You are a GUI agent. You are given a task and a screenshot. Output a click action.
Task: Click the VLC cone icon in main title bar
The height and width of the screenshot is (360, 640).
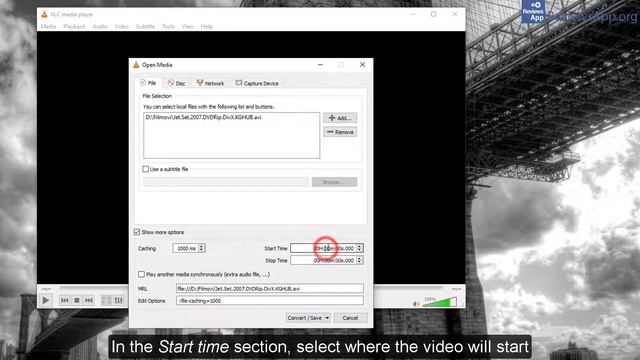[x=44, y=14]
